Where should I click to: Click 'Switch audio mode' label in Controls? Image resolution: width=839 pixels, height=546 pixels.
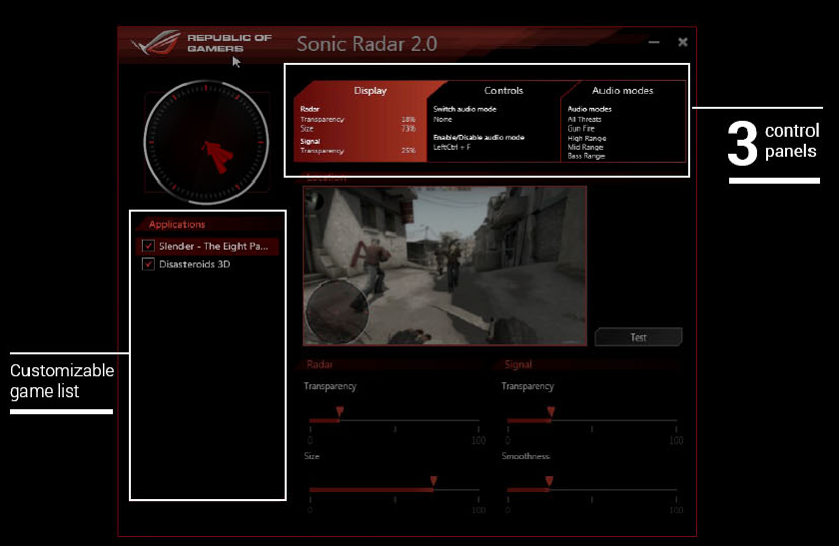(465, 109)
